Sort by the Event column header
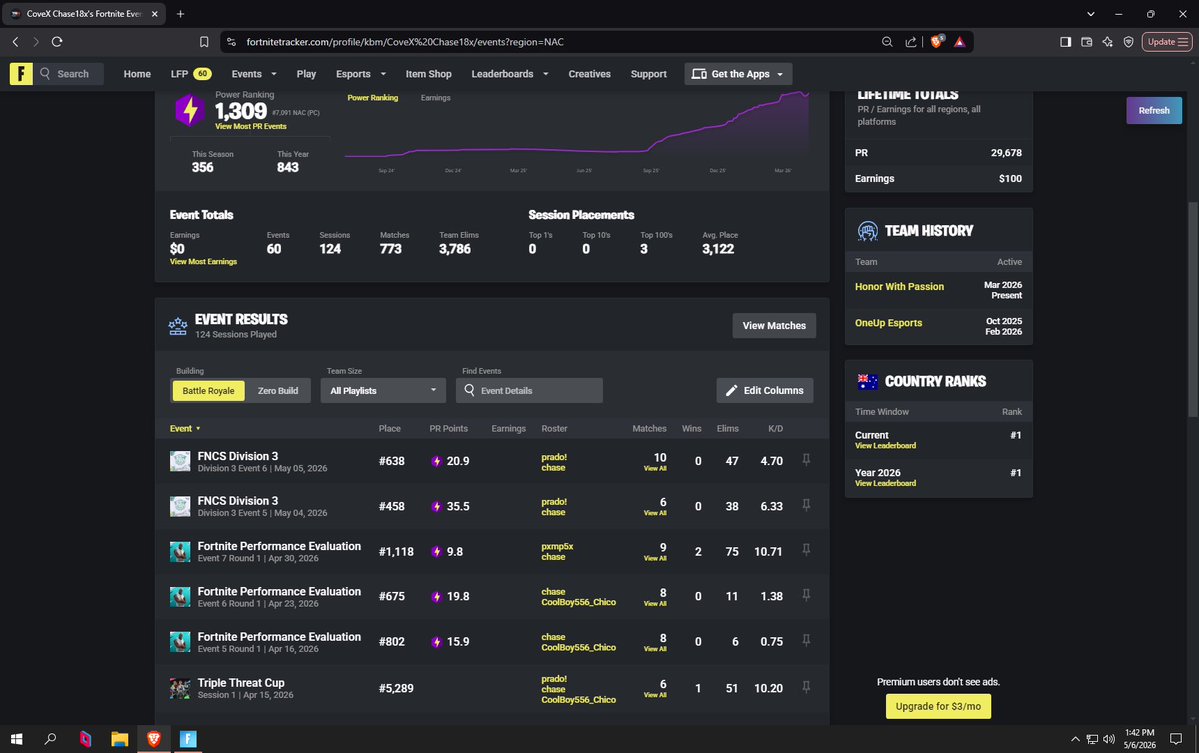Image resolution: width=1199 pixels, height=753 pixels. click(184, 429)
